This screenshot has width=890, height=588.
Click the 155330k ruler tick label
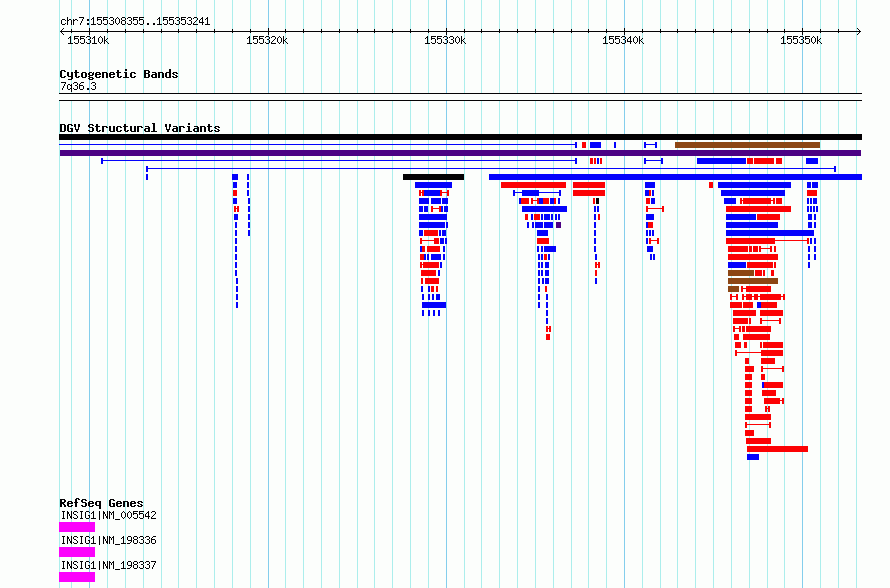coord(445,40)
